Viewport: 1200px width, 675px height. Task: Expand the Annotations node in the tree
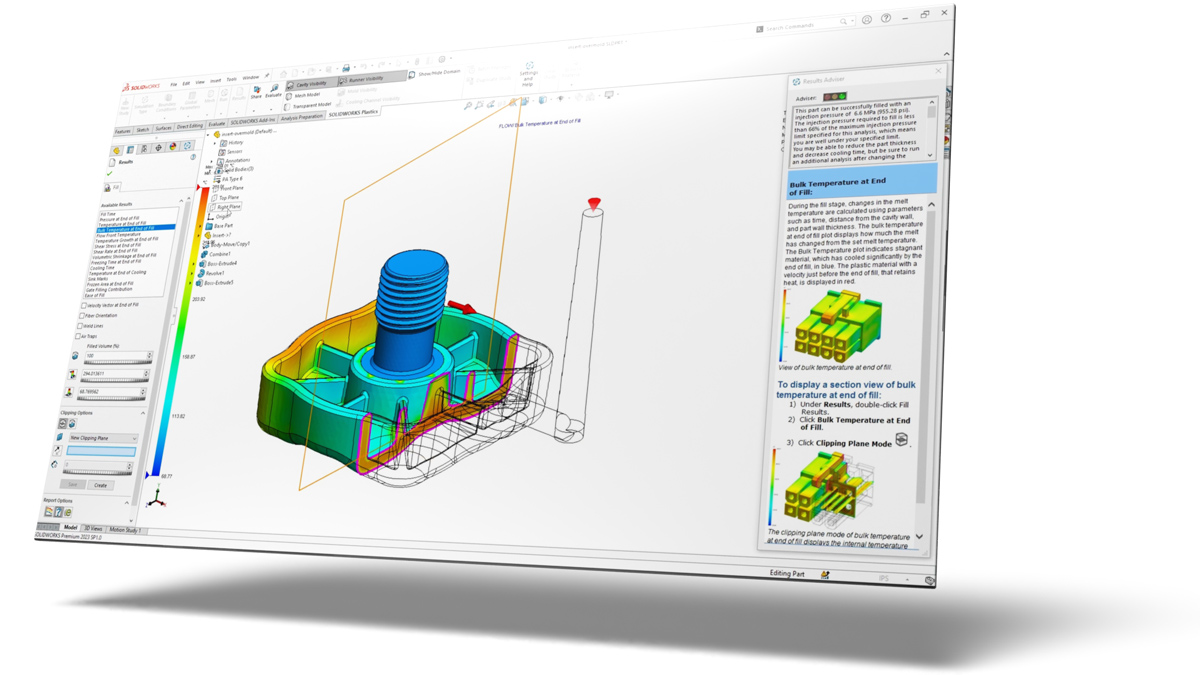211,161
